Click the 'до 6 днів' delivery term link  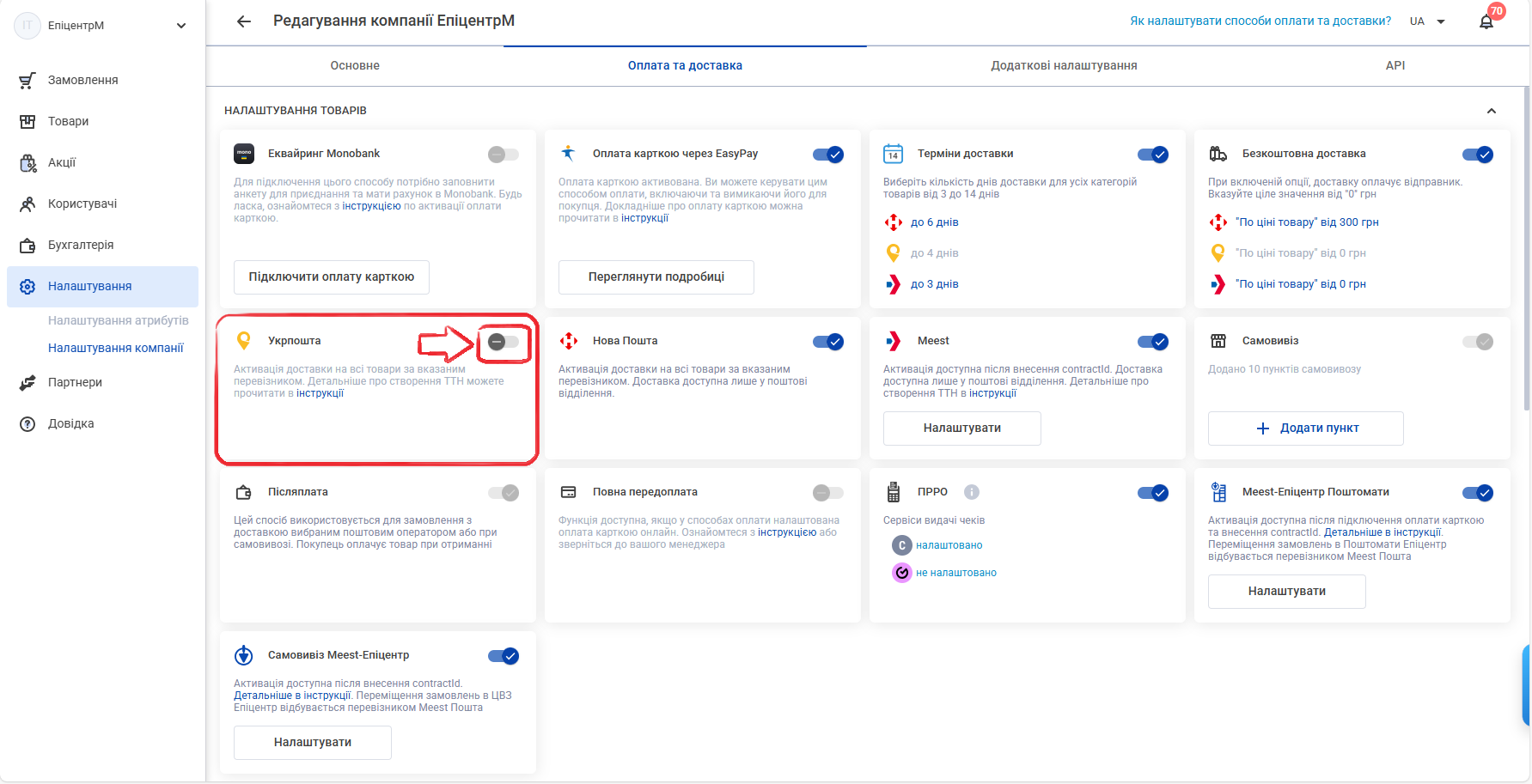click(x=935, y=222)
